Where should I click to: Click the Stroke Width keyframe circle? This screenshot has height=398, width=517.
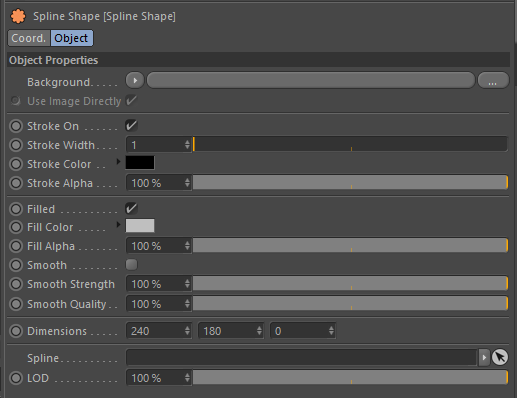[16, 145]
